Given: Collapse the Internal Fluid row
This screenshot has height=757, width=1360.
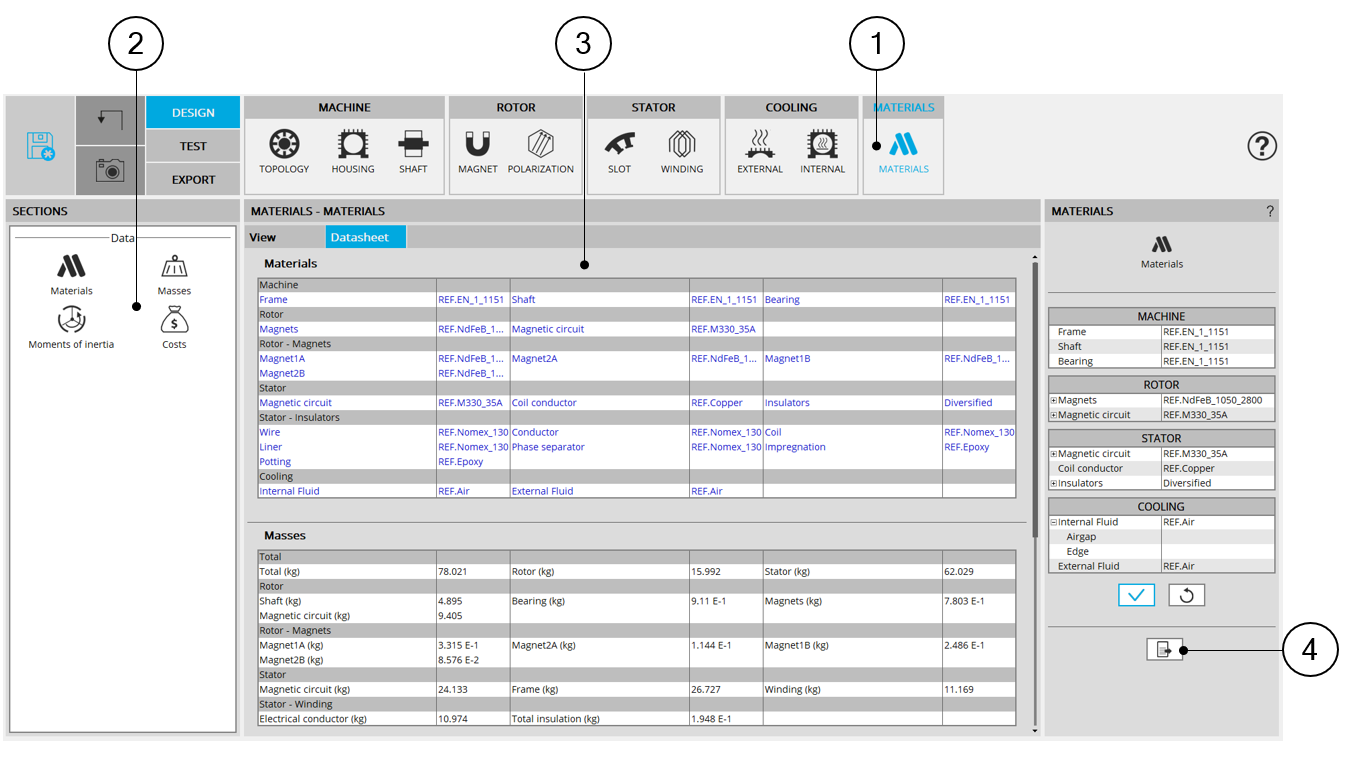Looking at the screenshot, I should point(1054,522).
